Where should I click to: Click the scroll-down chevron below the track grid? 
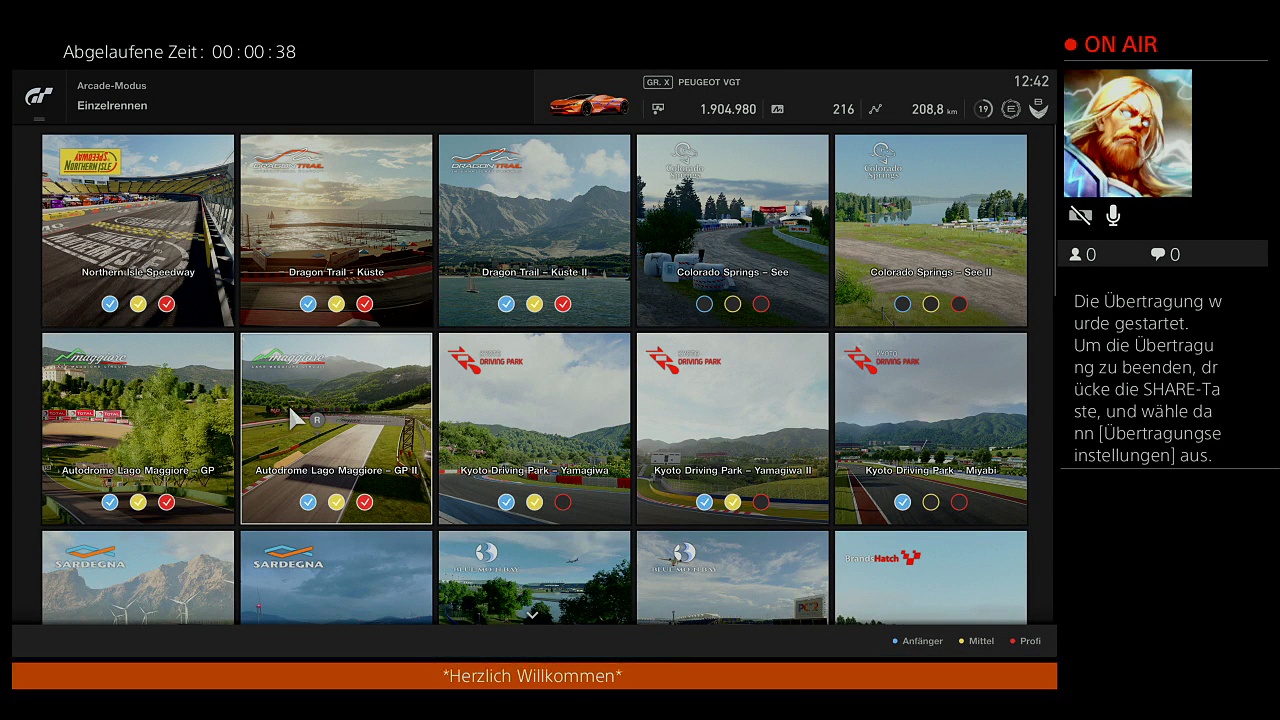point(533,616)
